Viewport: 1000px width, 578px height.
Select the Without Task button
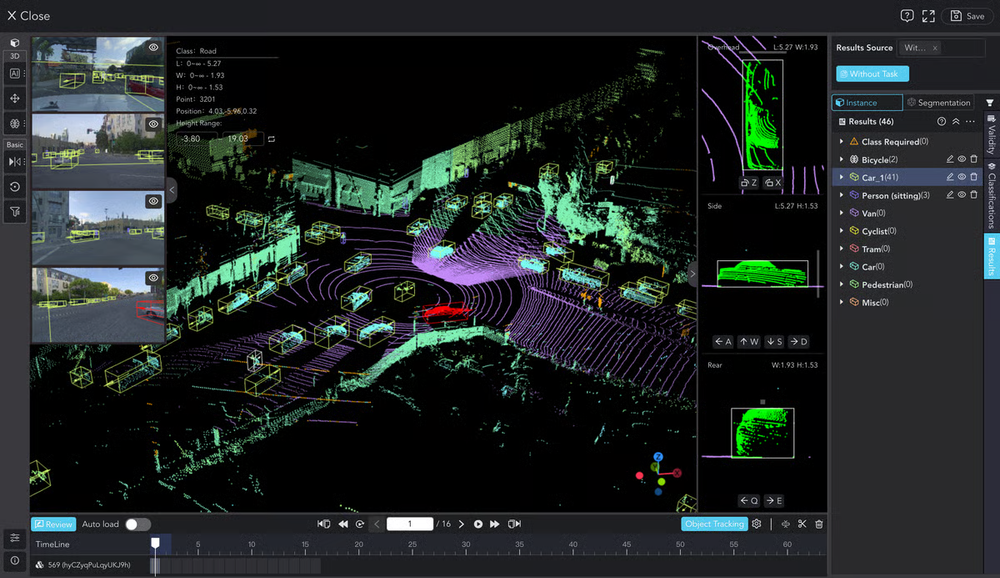874,73
